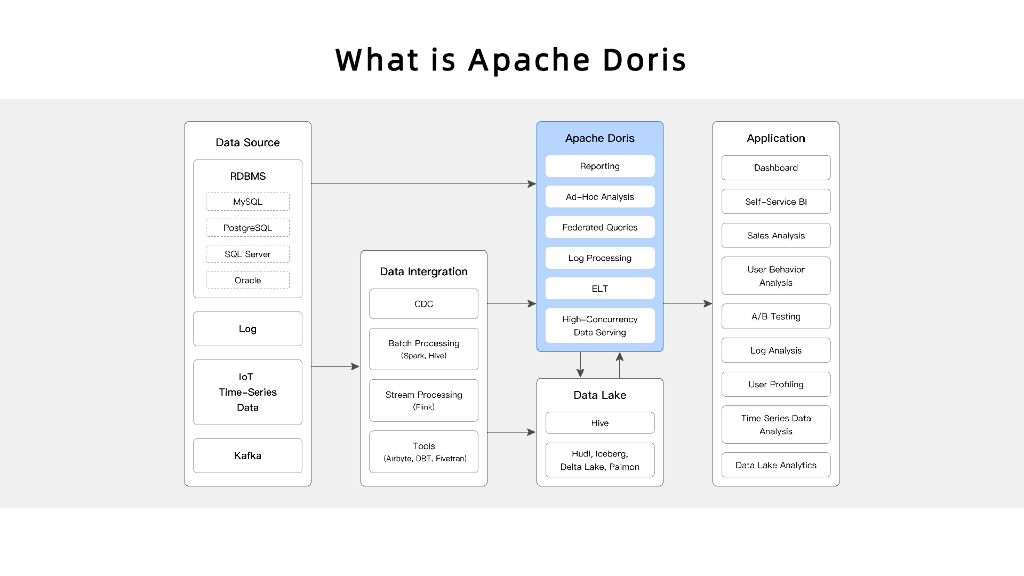Select the Hudi, Iceberg, Delta Lake, Paimon item

coord(599,460)
